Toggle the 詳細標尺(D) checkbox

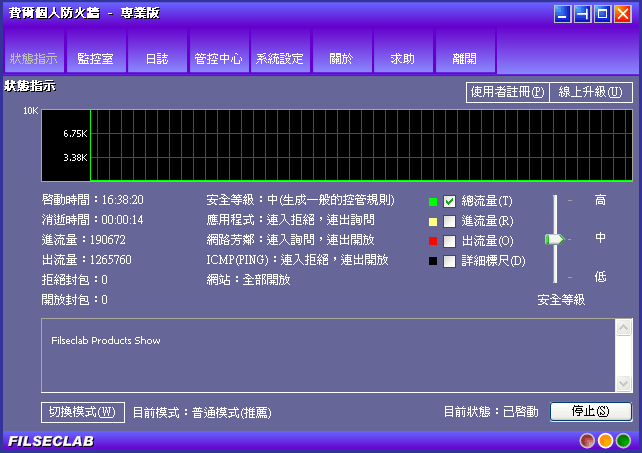tap(450, 261)
